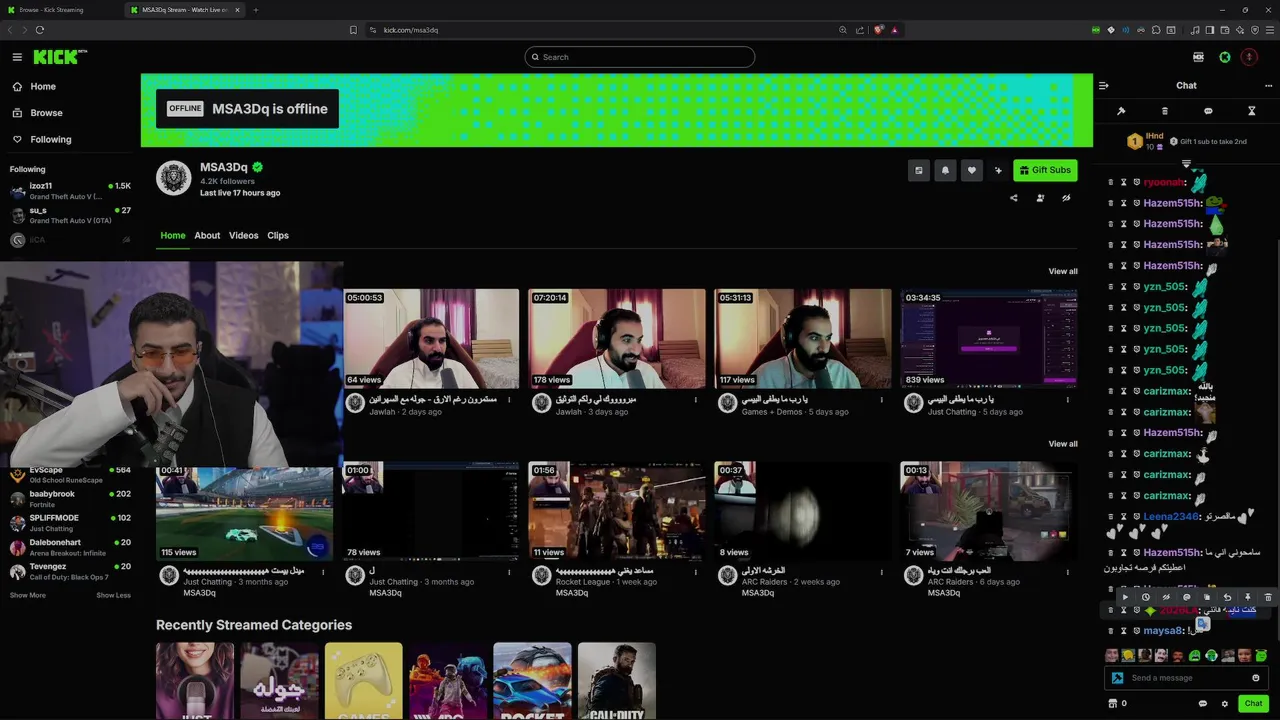Open the 03:34:35 Just Chatting video
The width and height of the screenshot is (1280, 720).
coord(988,339)
